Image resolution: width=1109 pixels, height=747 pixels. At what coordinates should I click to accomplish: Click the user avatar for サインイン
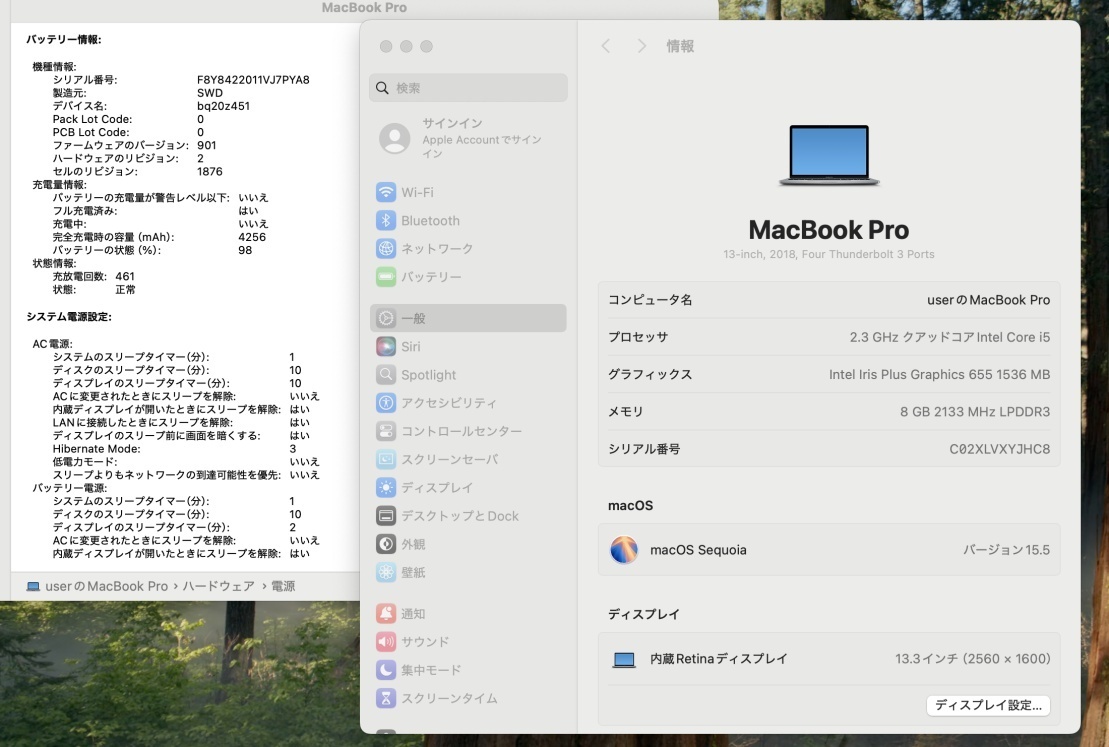point(395,138)
